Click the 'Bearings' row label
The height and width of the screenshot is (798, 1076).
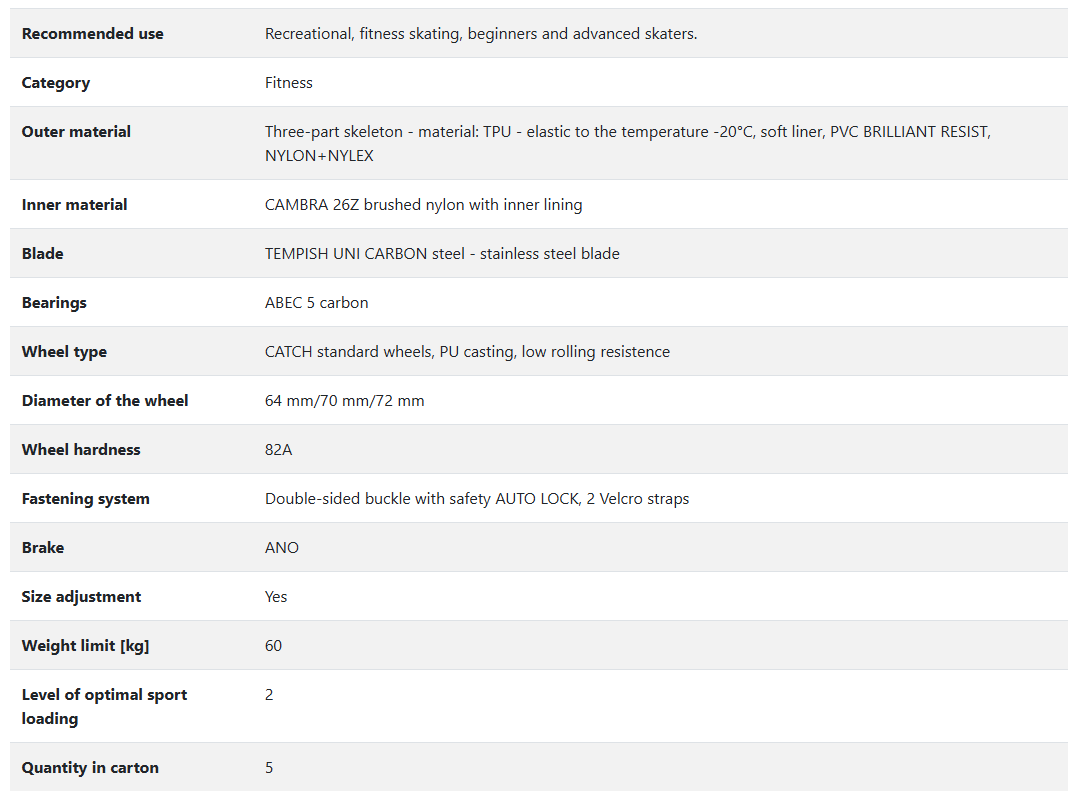coord(54,303)
